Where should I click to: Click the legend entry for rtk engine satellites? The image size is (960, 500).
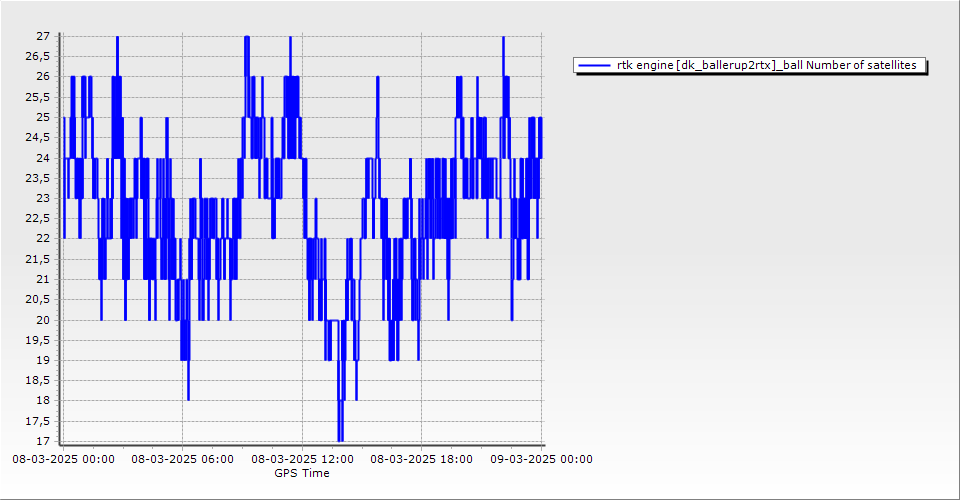[750, 65]
